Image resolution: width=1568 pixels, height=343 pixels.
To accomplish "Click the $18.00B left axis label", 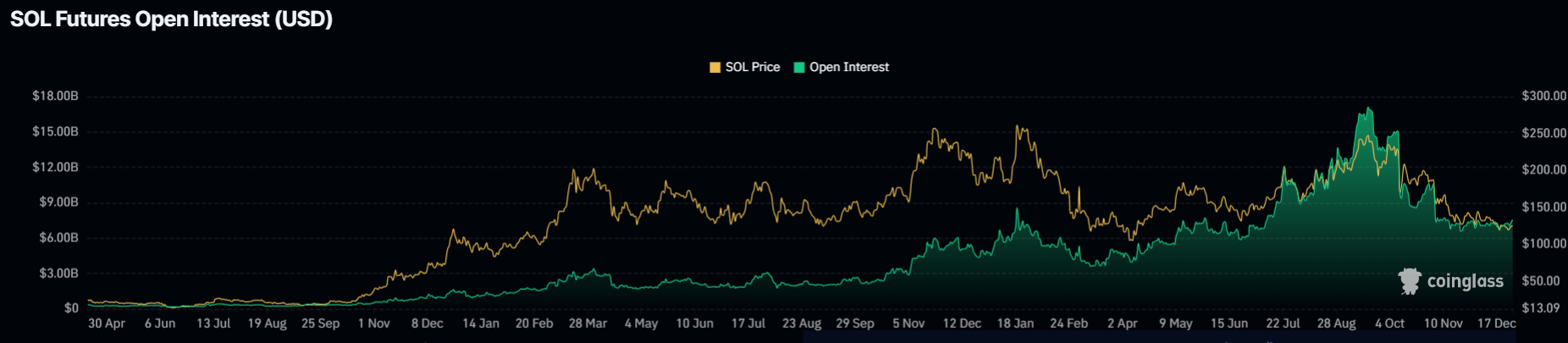I will point(55,97).
